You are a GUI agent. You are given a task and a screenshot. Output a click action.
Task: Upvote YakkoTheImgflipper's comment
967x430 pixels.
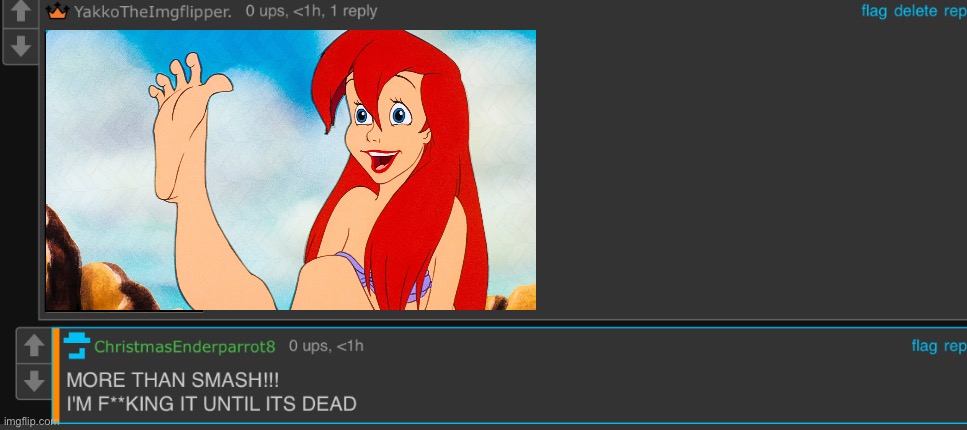tap(21, 12)
